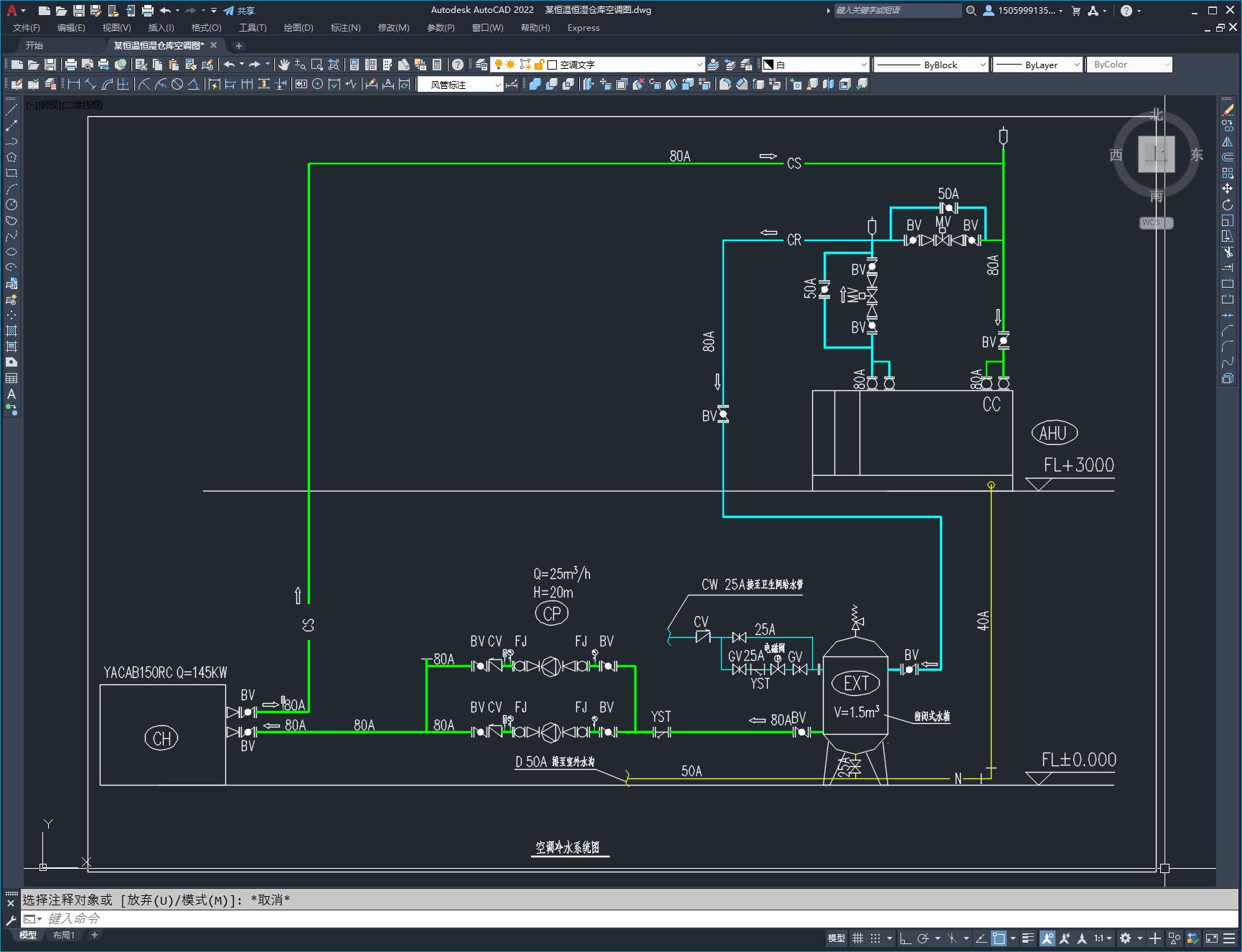Image resolution: width=1242 pixels, height=952 pixels.
Task: Open the 修改(M) menu
Action: (394, 28)
